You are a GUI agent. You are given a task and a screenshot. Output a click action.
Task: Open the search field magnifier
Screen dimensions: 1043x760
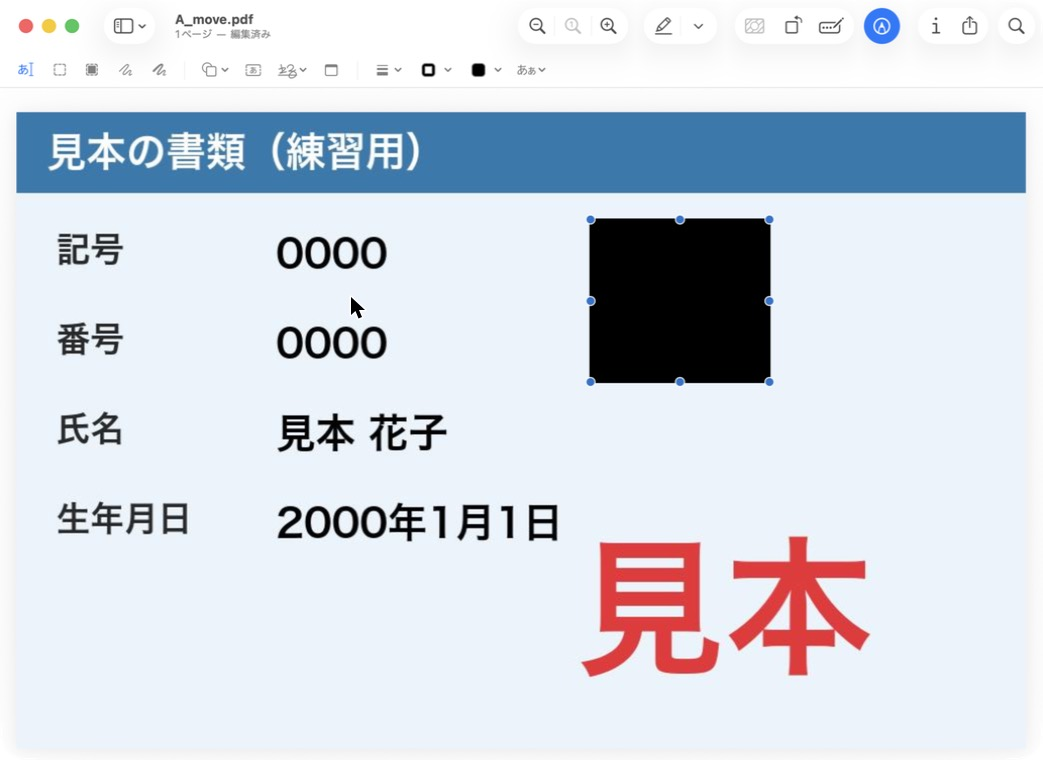point(1016,26)
